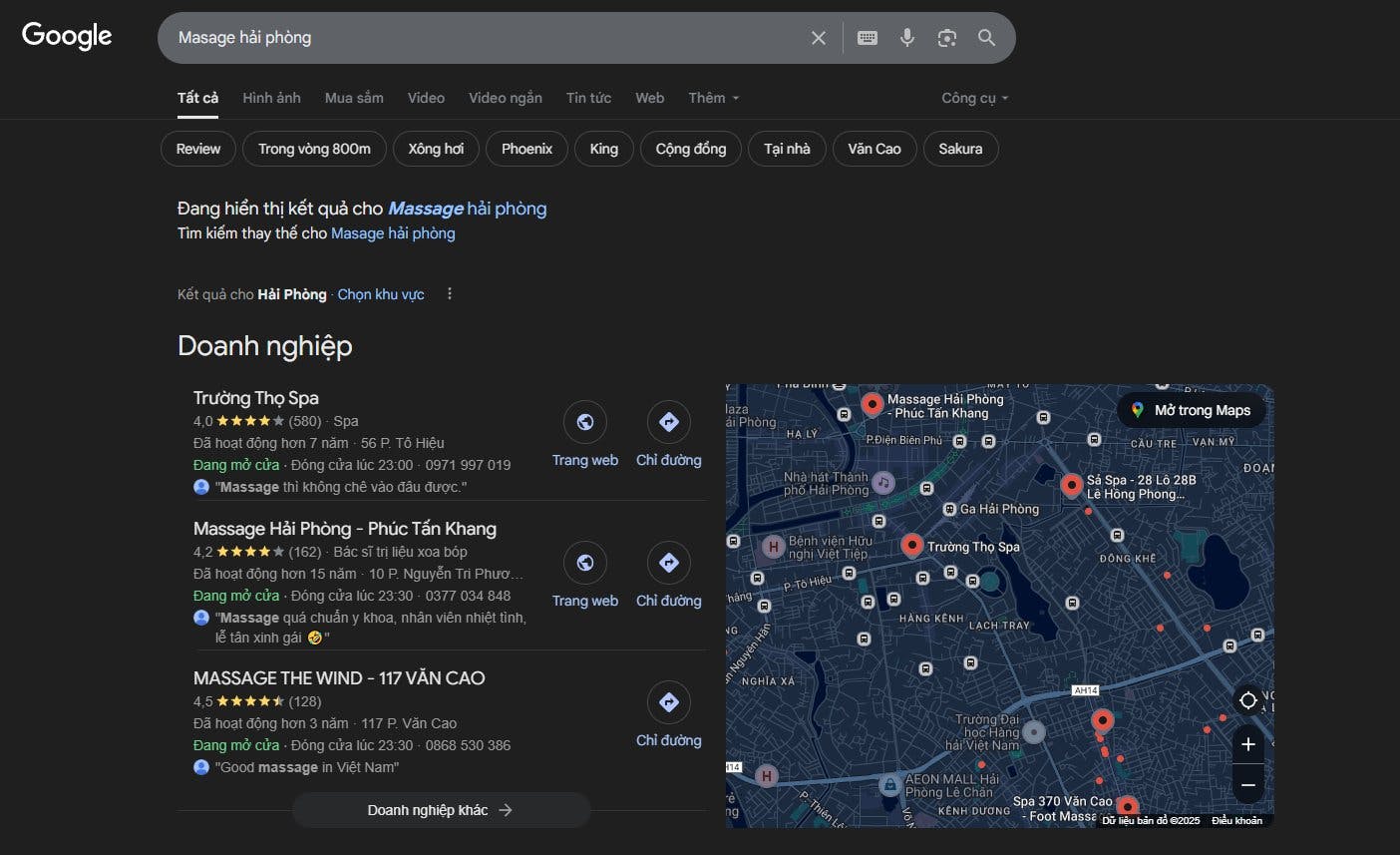Get directions icon for MASSAGE THE WIND
Screen dimensions: 1400x855
[669, 702]
